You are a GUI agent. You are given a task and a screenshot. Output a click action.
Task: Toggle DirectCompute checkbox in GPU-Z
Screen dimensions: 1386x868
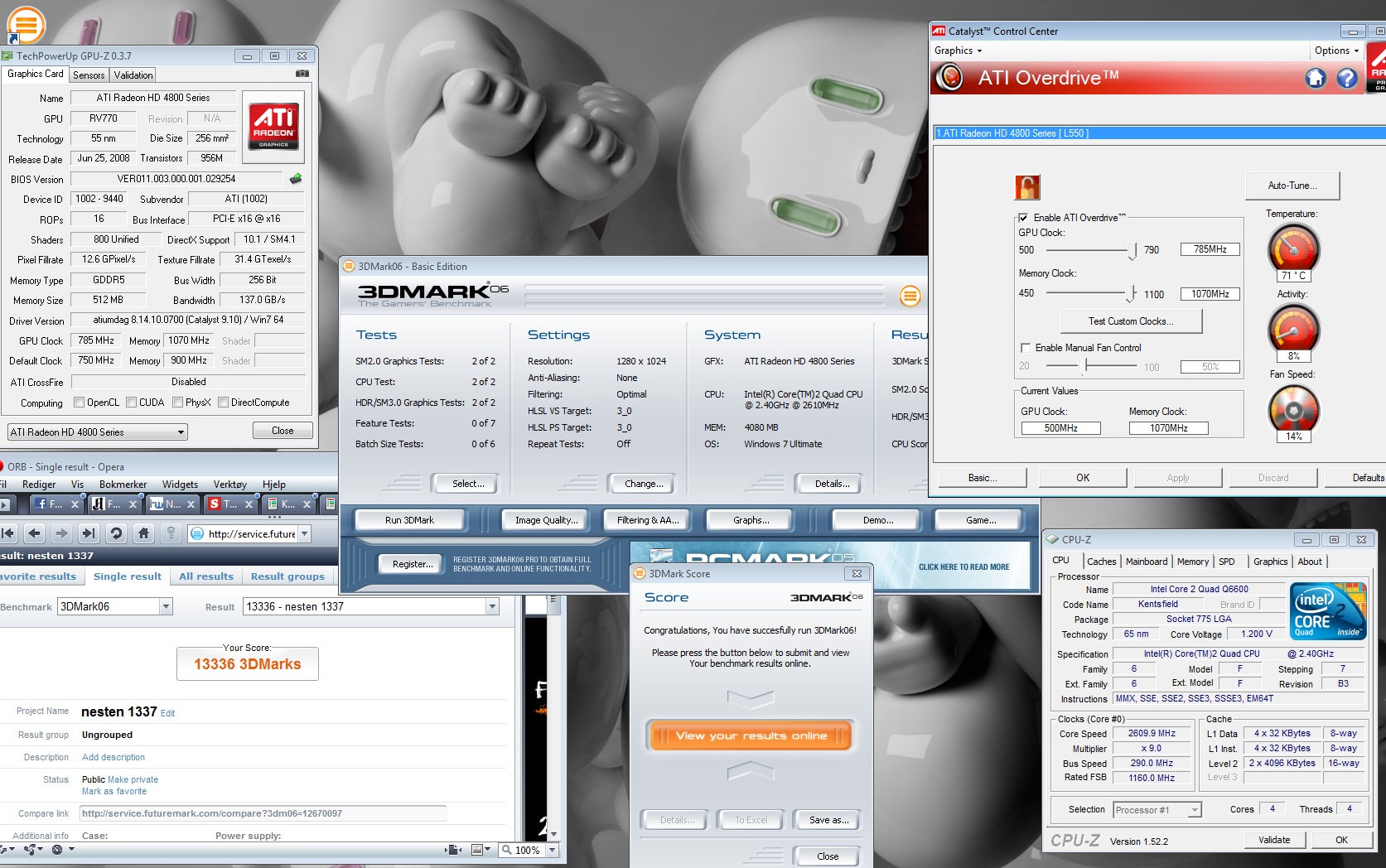coord(223,403)
